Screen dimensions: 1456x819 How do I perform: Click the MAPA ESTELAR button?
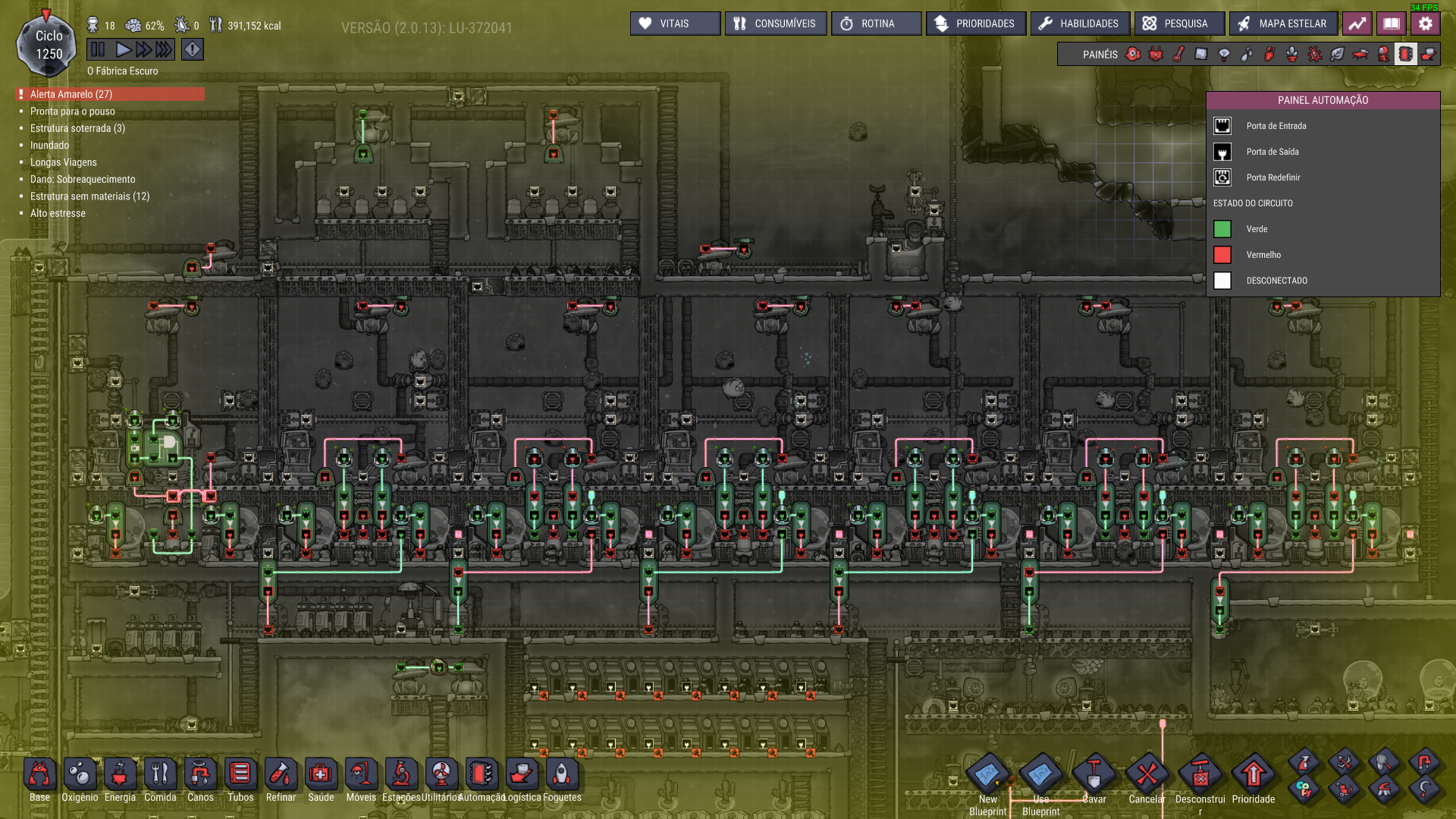pyautogui.click(x=1283, y=24)
